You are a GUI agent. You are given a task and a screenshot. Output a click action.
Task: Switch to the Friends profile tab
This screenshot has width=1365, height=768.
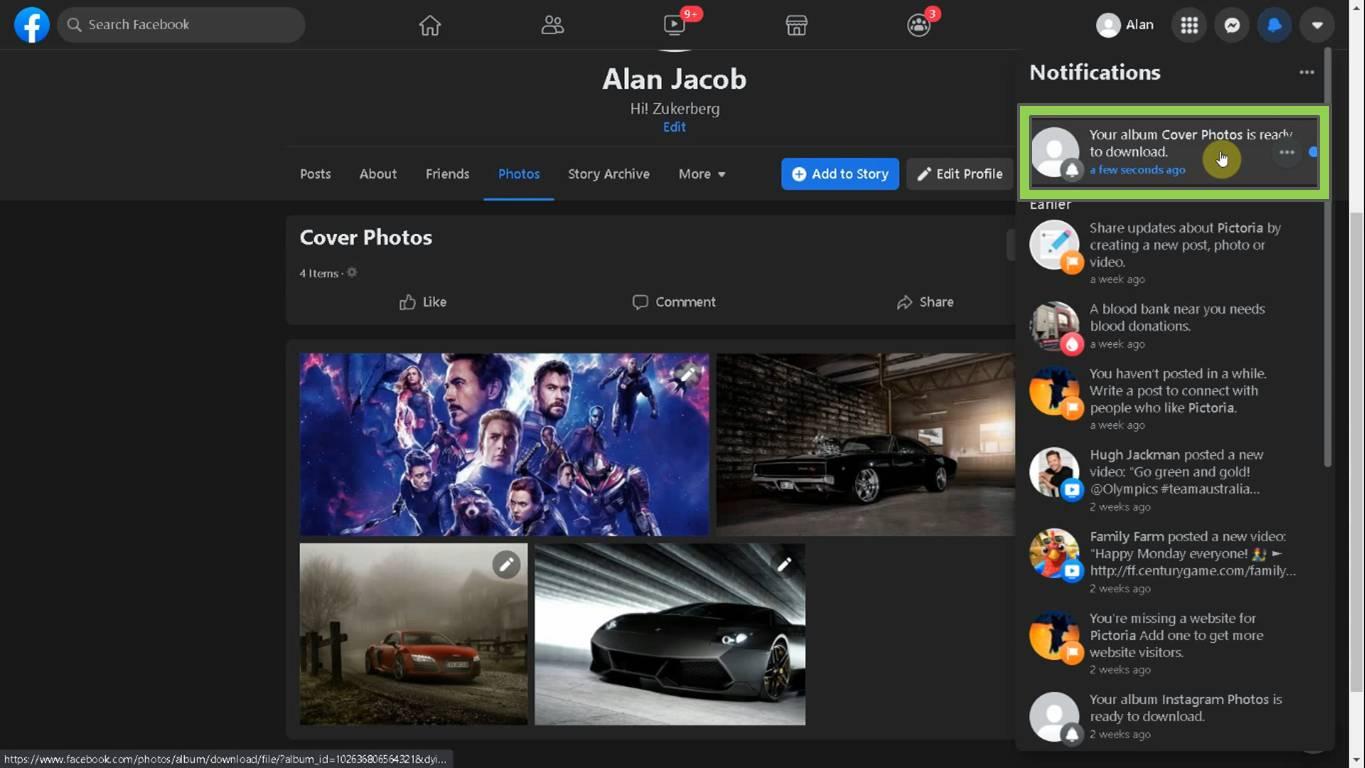[x=447, y=174]
